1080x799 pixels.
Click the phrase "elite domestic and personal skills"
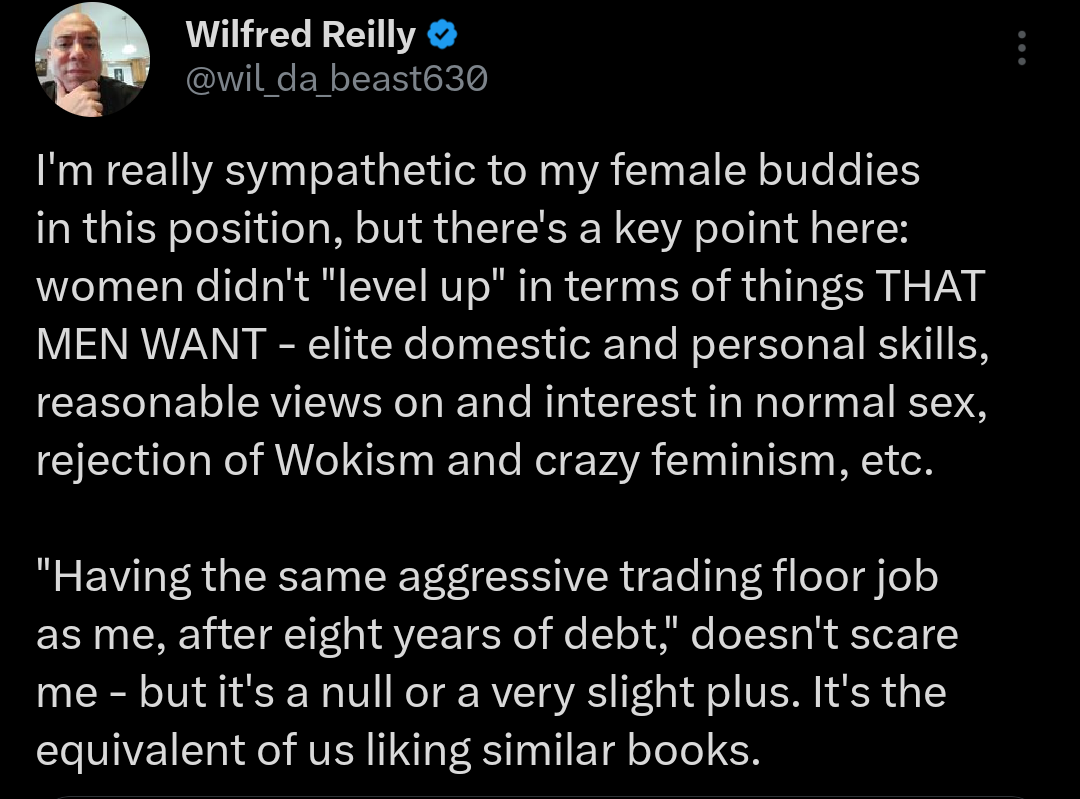pyautogui.click(x=642, y=345)
